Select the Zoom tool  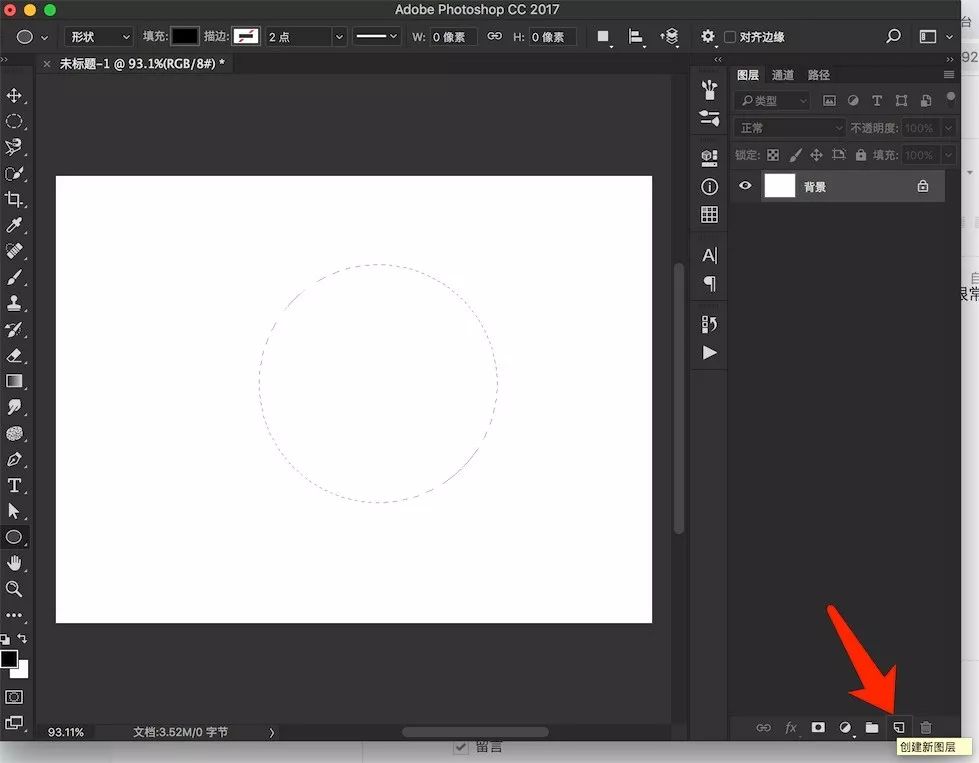click(14, 589)
